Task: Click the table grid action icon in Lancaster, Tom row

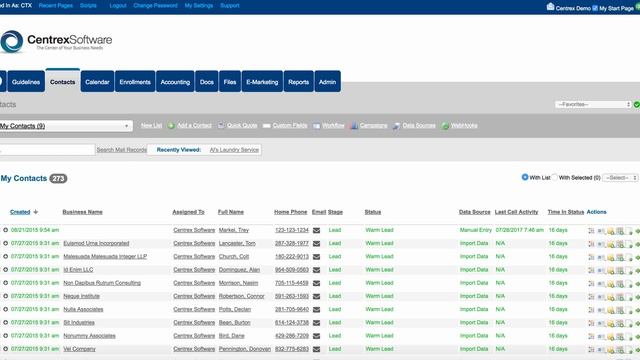Action: tap(620, 244)
